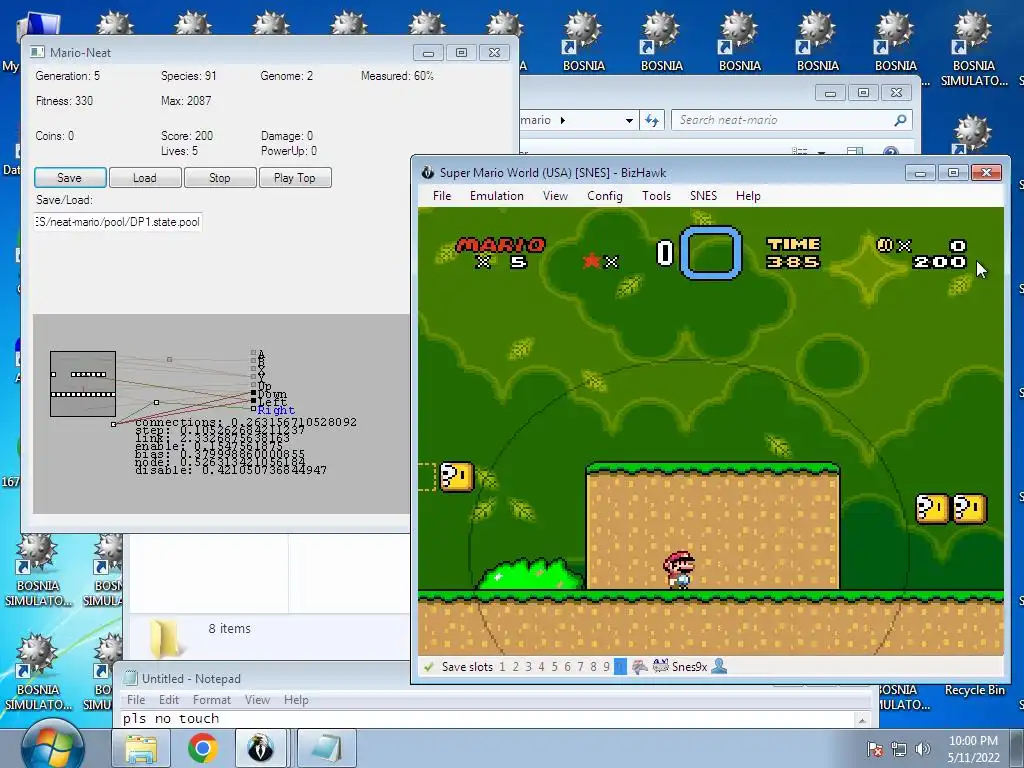Click the Windows Start orb
Screen dimensions: 1024x768
coord(52,747)
